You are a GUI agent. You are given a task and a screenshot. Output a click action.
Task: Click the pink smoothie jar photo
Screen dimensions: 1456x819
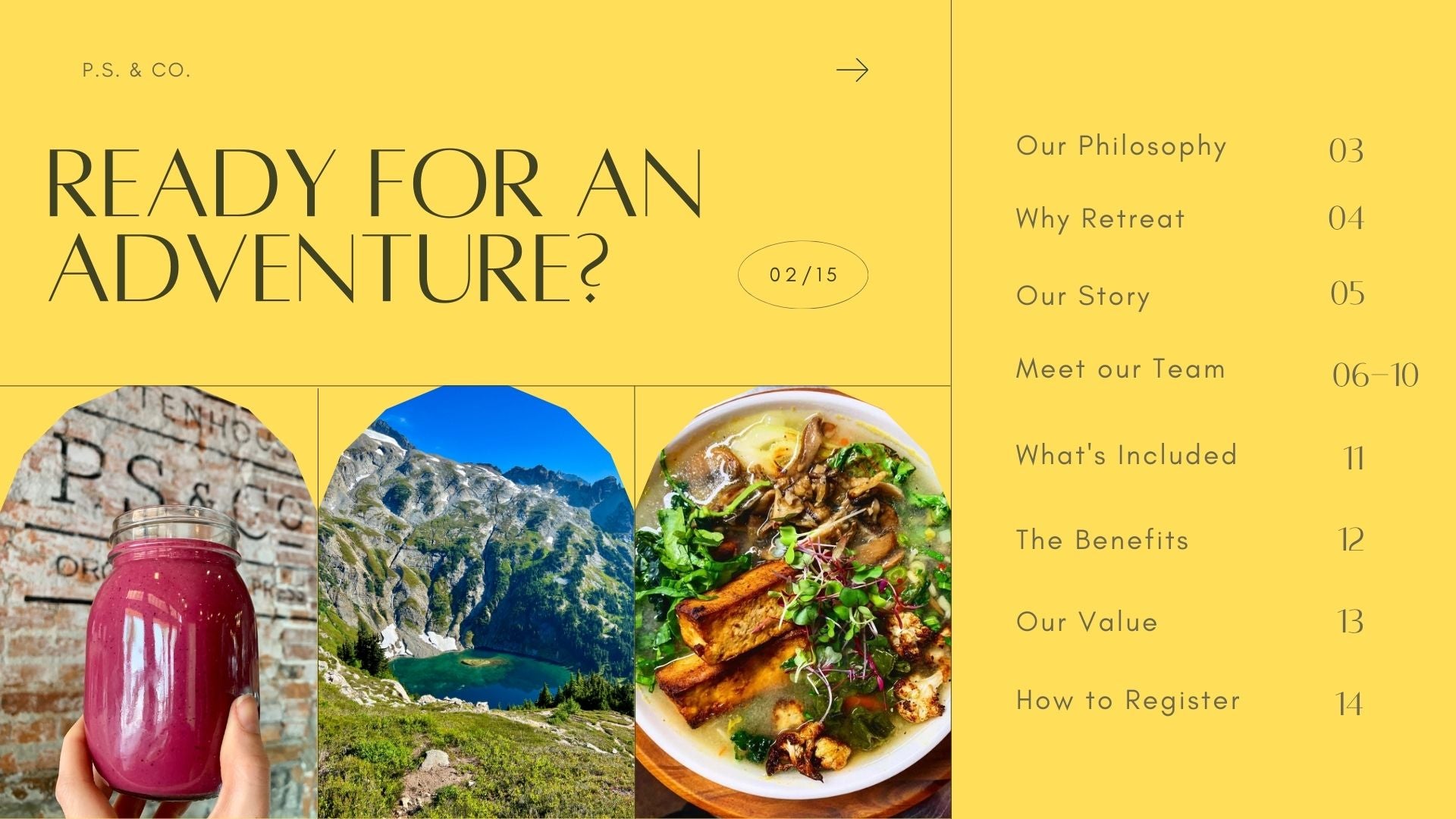(x=158, y=603)
